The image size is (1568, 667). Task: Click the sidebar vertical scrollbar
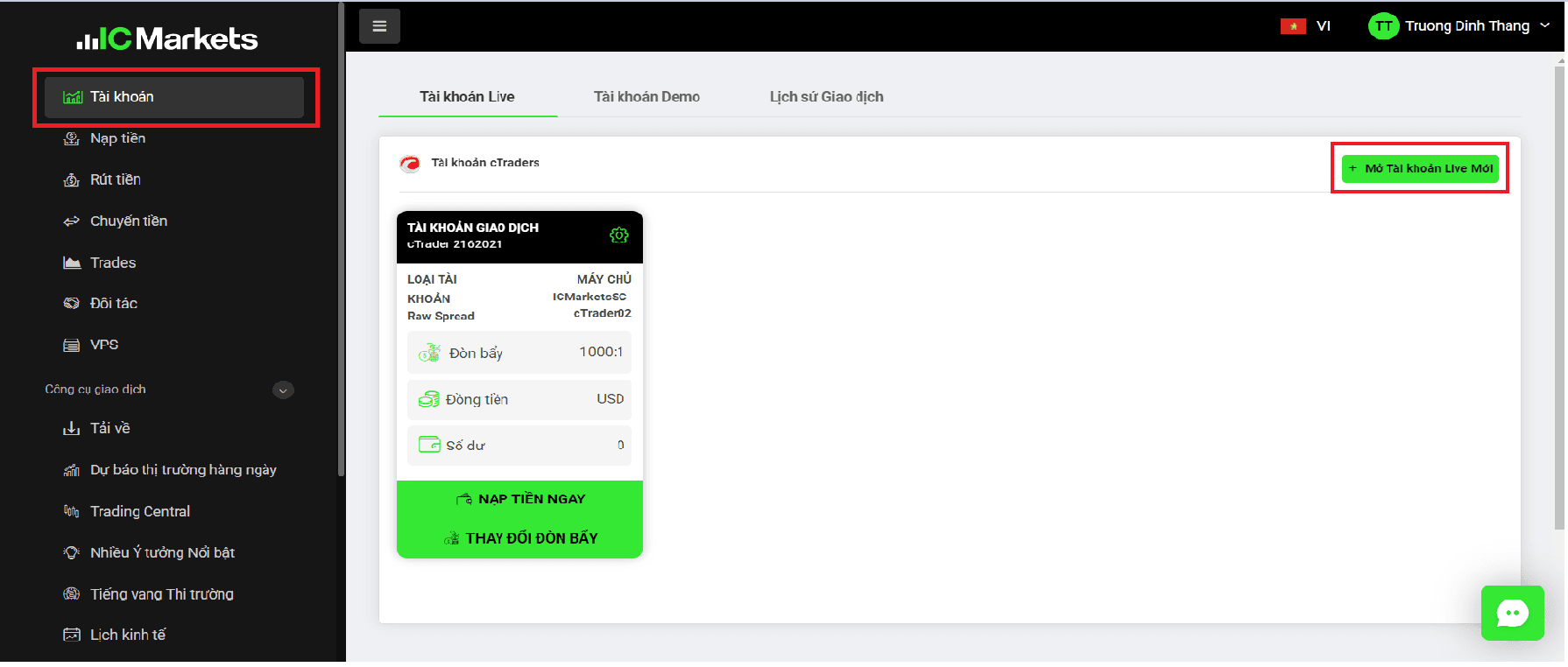coord(341,239)
